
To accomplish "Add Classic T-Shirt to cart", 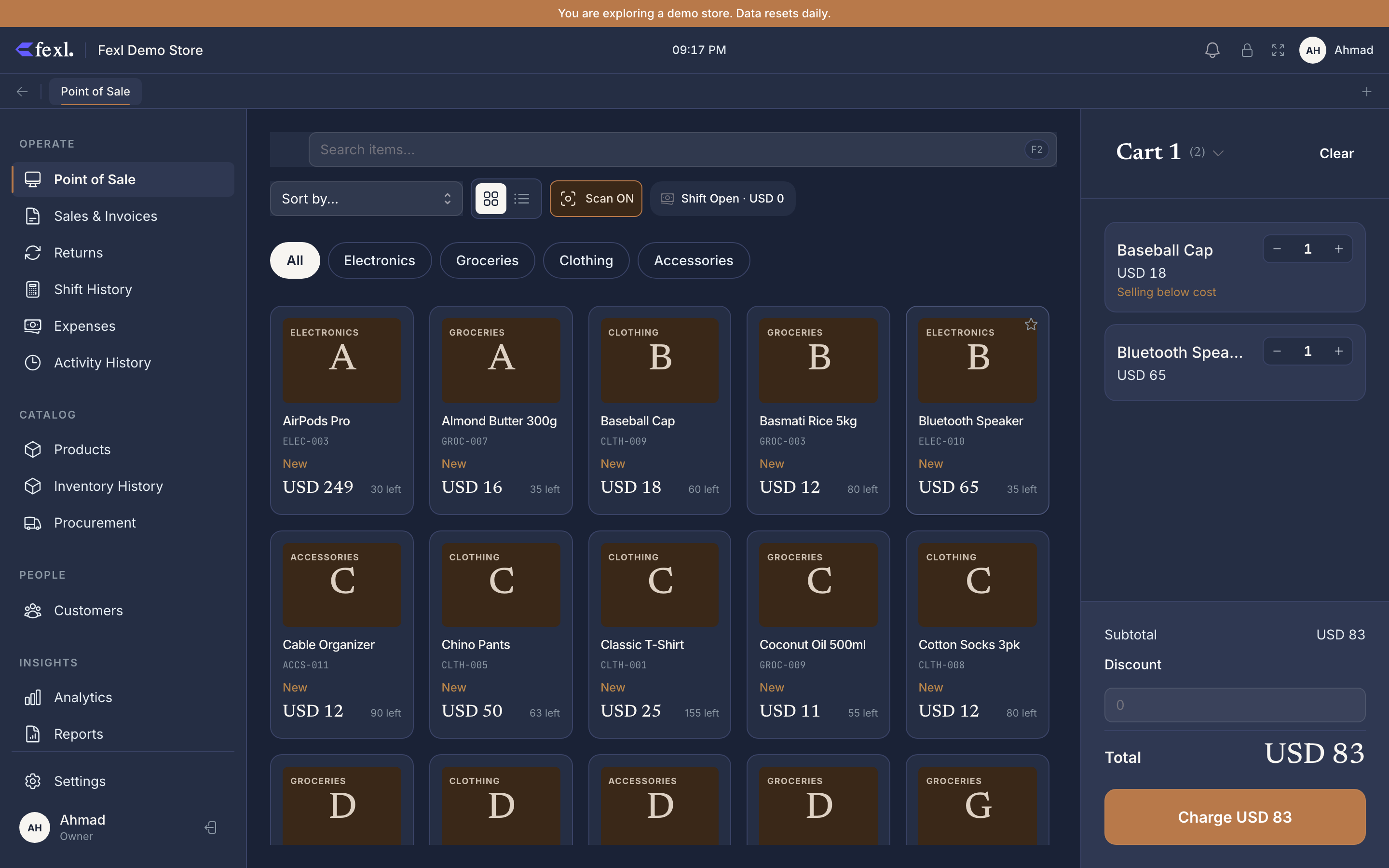I will pos(659,634).
